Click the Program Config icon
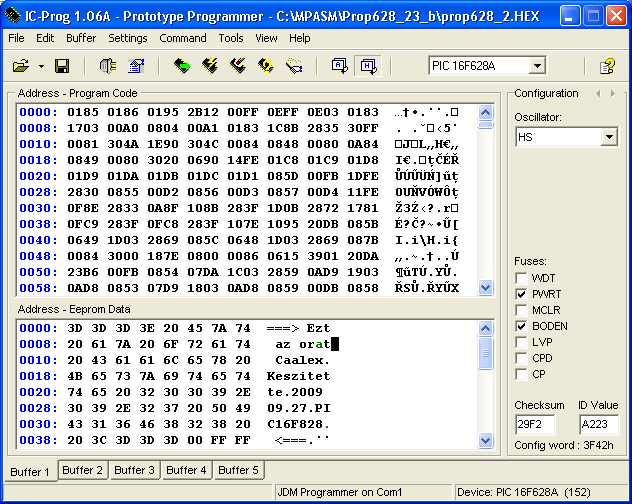The height and width of the screenshot is (504, 632). click(x=238, y=65)
